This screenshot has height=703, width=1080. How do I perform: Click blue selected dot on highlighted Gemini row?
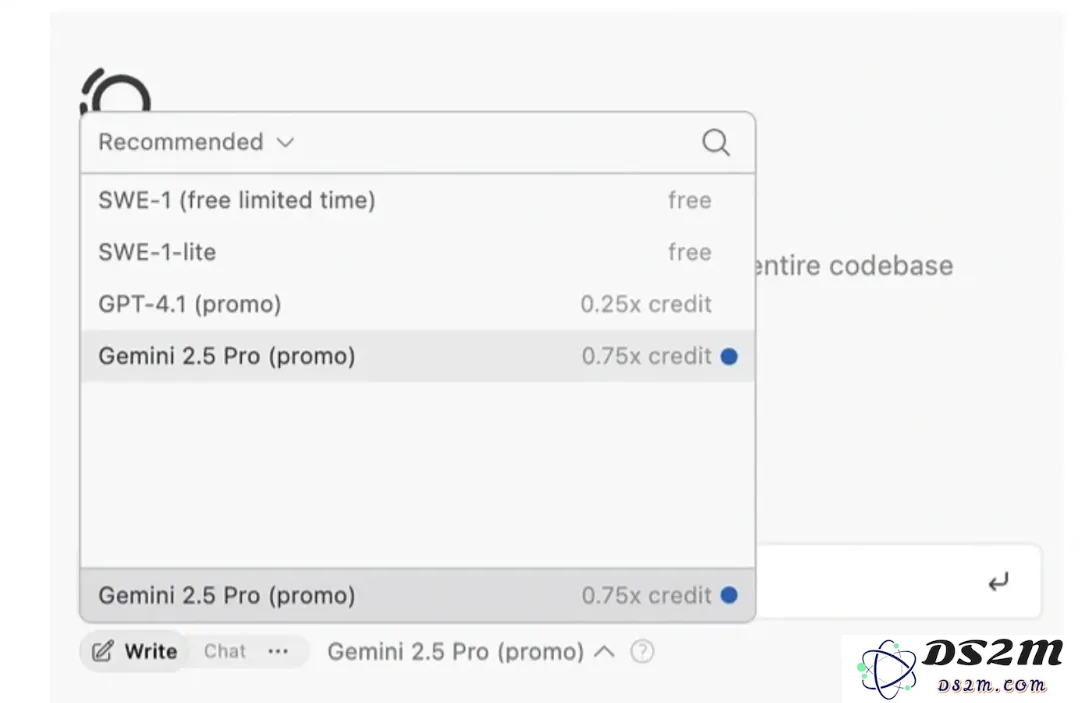coord(729,356)
